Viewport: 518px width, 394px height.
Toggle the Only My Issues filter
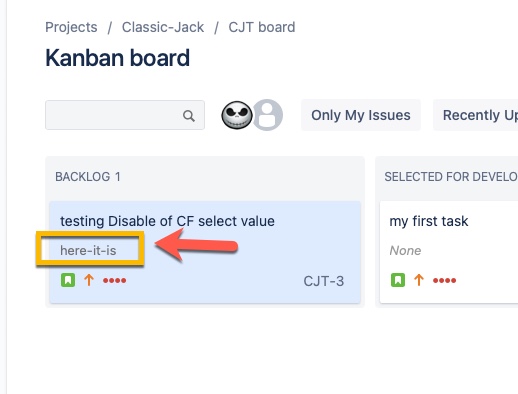click(x=361, y=115)
